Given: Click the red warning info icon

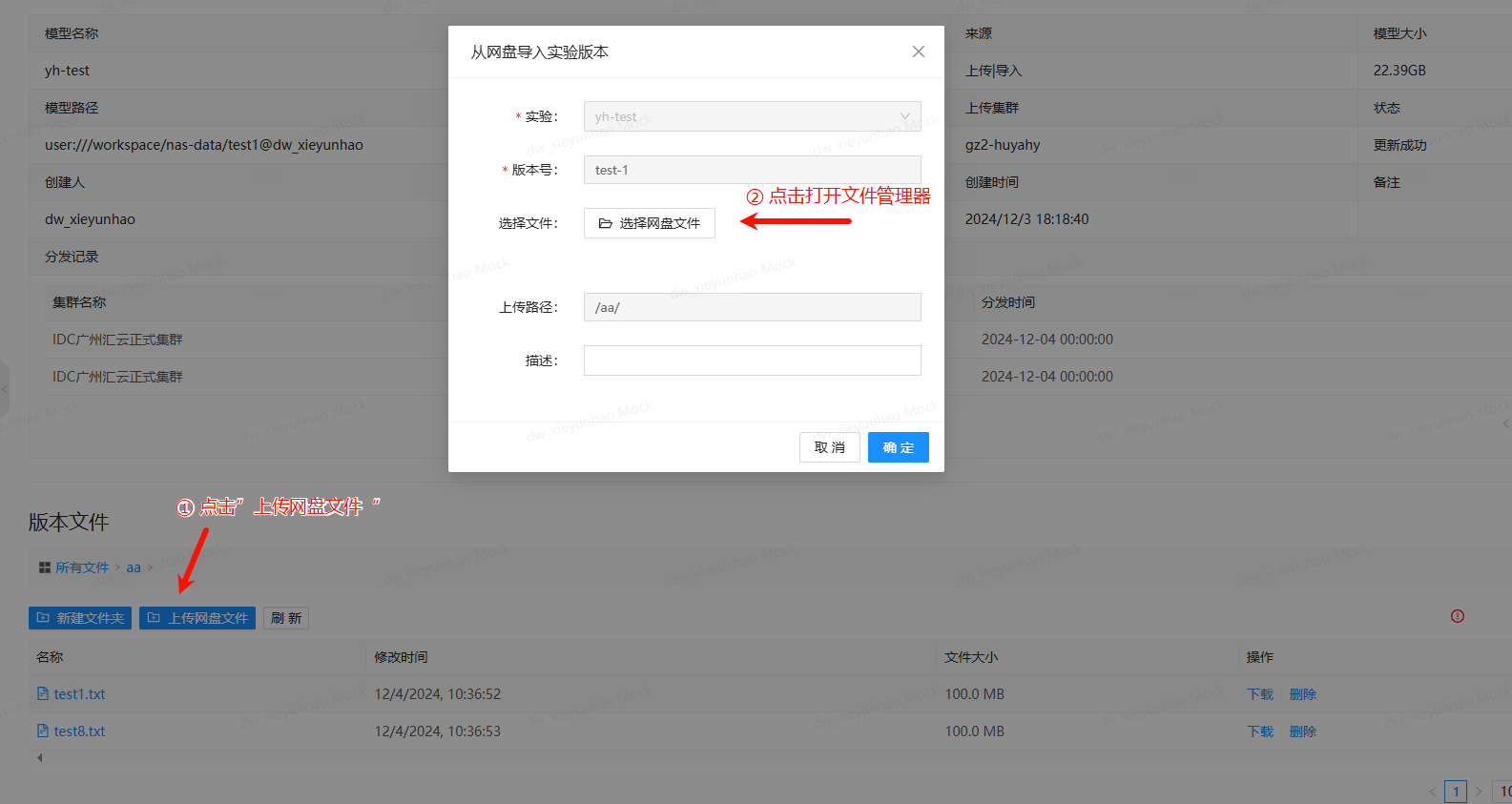Looking at the screenshot, I should coord(1458,616).
